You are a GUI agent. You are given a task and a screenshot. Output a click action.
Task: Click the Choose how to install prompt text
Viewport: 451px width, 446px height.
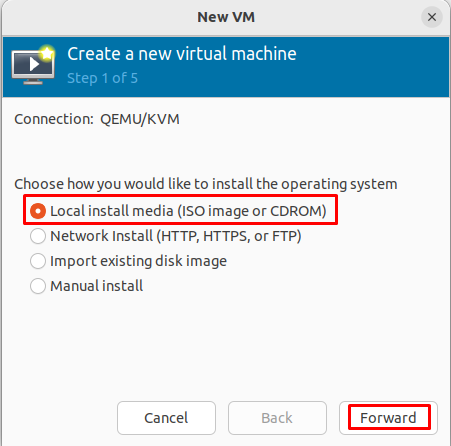206,184
